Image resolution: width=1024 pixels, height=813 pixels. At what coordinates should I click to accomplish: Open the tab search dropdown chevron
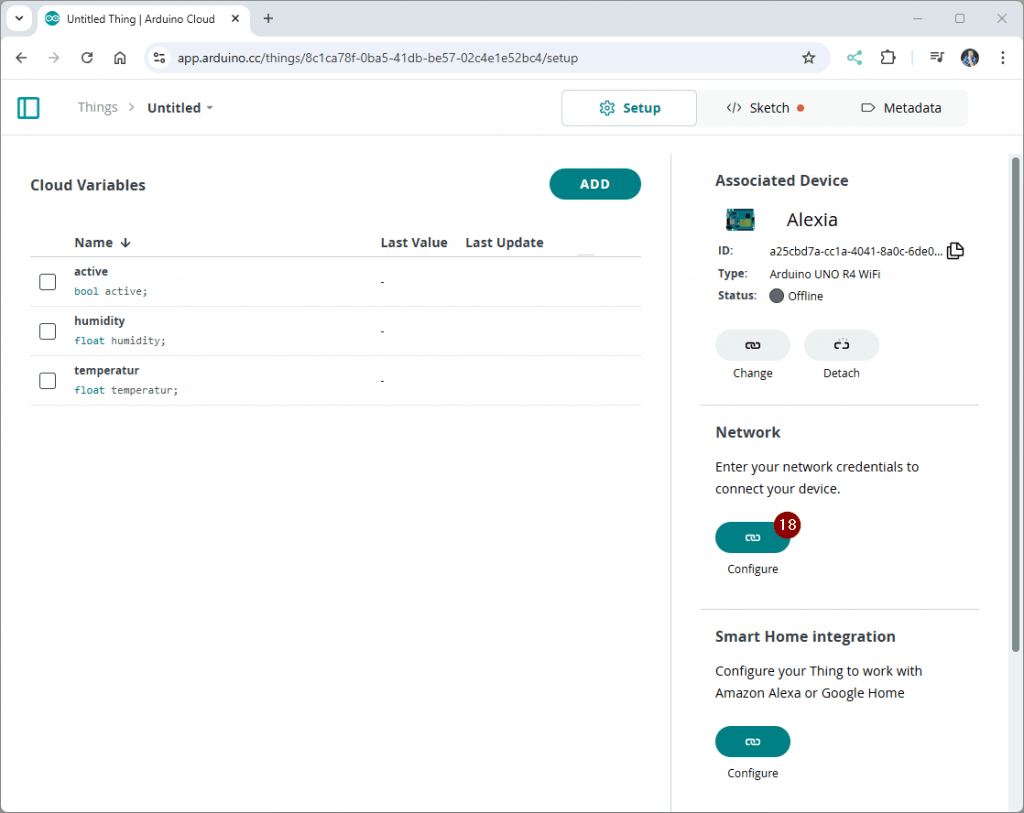(x=18, y=19)
